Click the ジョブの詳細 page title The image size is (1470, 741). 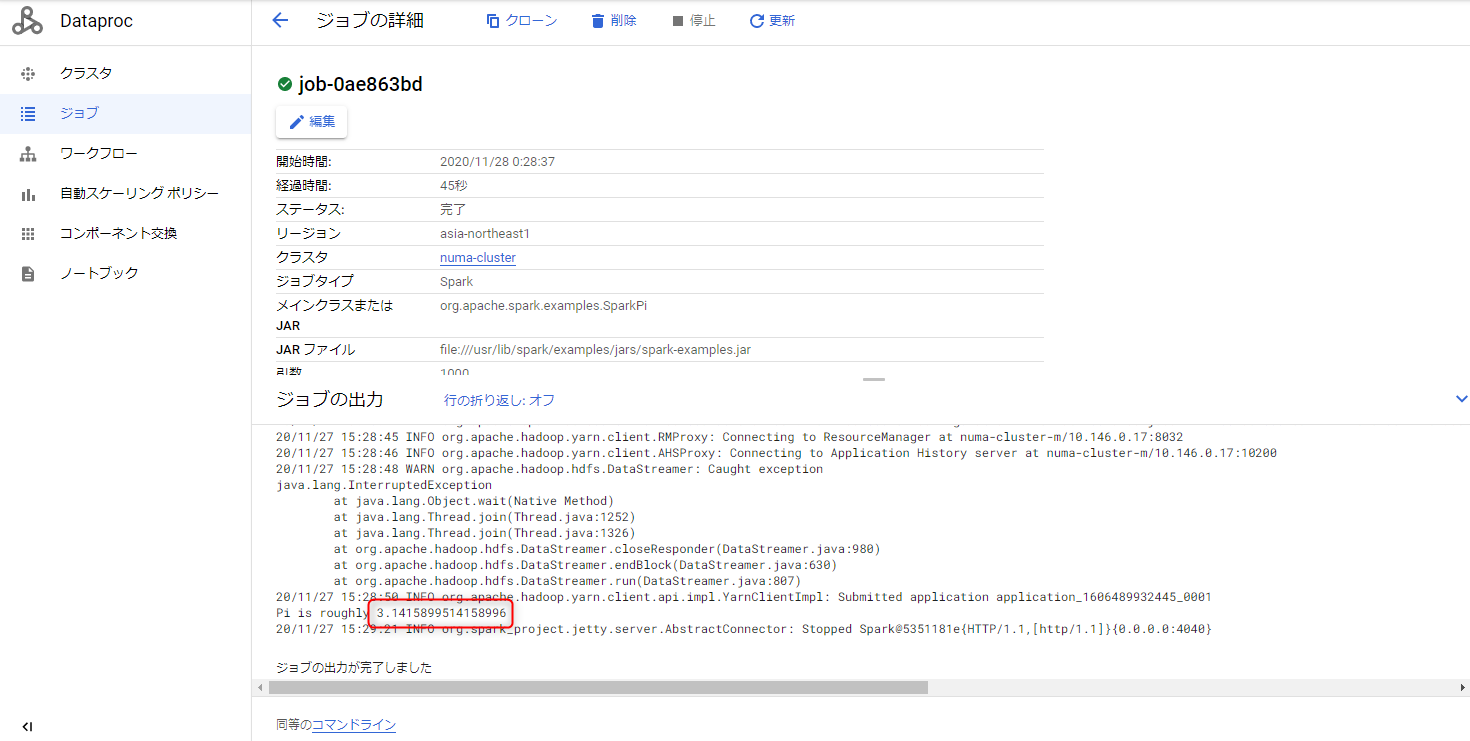(369, 21)
